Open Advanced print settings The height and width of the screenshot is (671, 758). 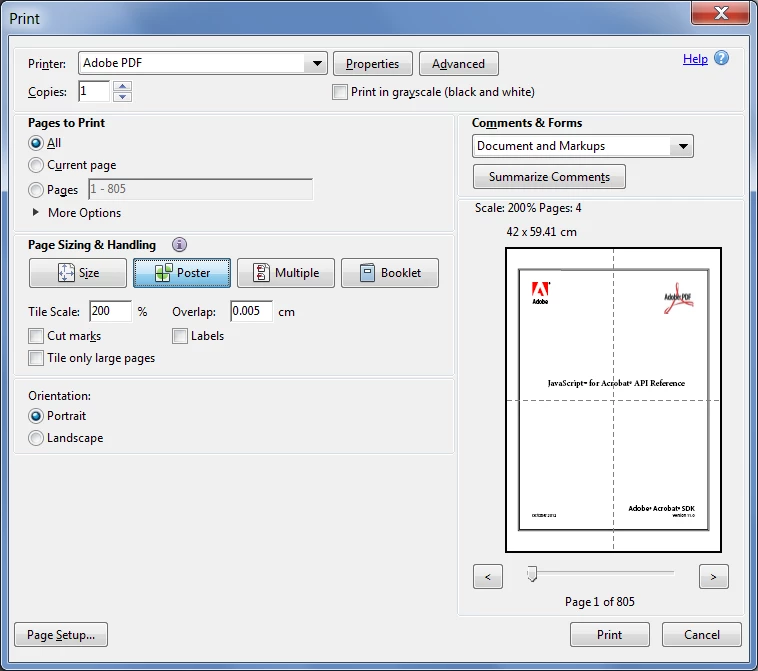tap(458, 64)
